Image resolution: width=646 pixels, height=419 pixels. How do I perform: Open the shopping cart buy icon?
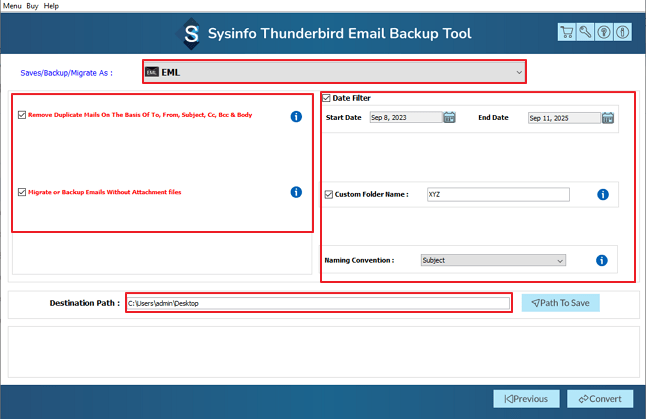coord(566,32)
